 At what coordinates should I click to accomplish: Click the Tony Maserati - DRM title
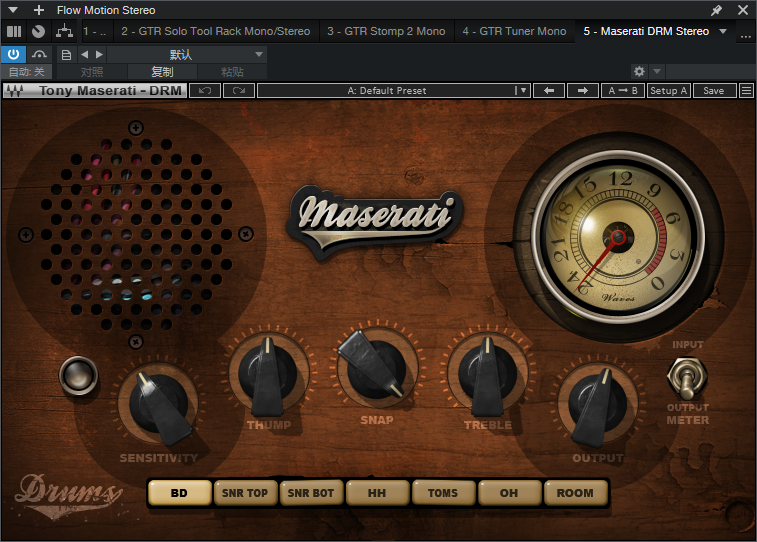pos(110,91)
